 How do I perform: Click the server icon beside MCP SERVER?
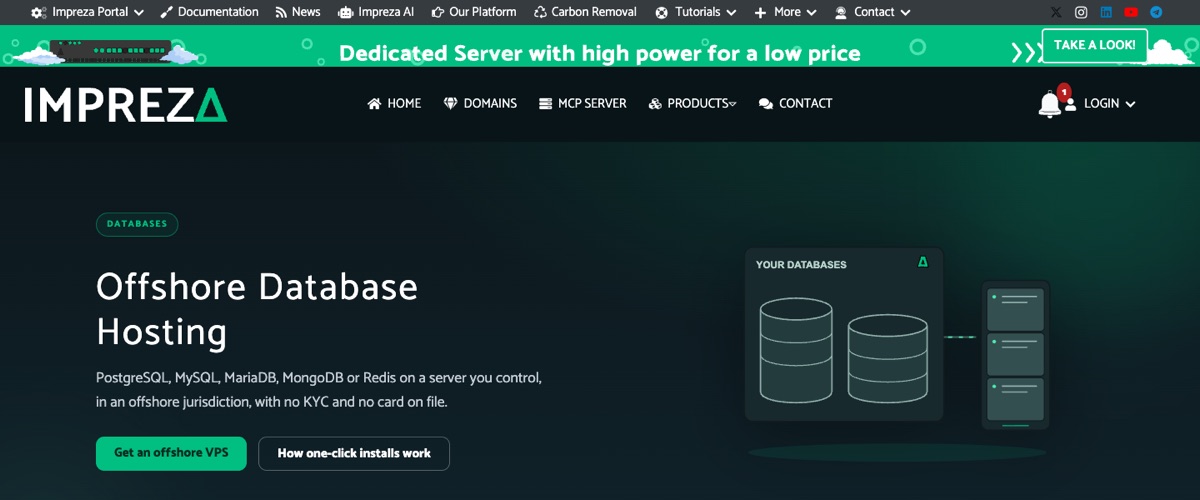(545, 103)
